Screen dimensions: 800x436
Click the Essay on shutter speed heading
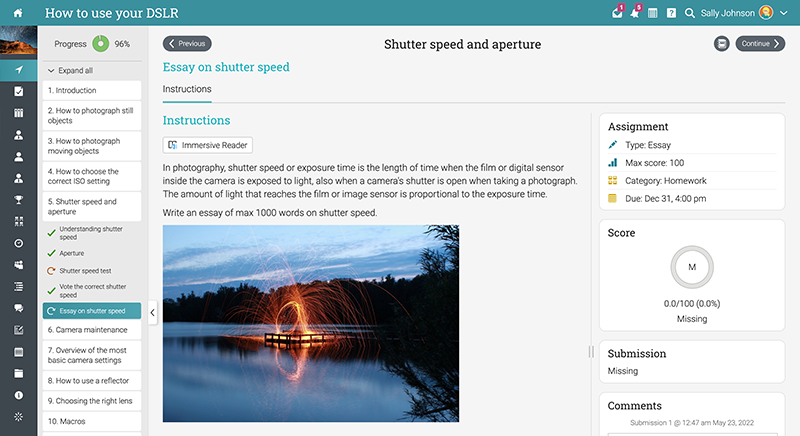tap(226, 67)
